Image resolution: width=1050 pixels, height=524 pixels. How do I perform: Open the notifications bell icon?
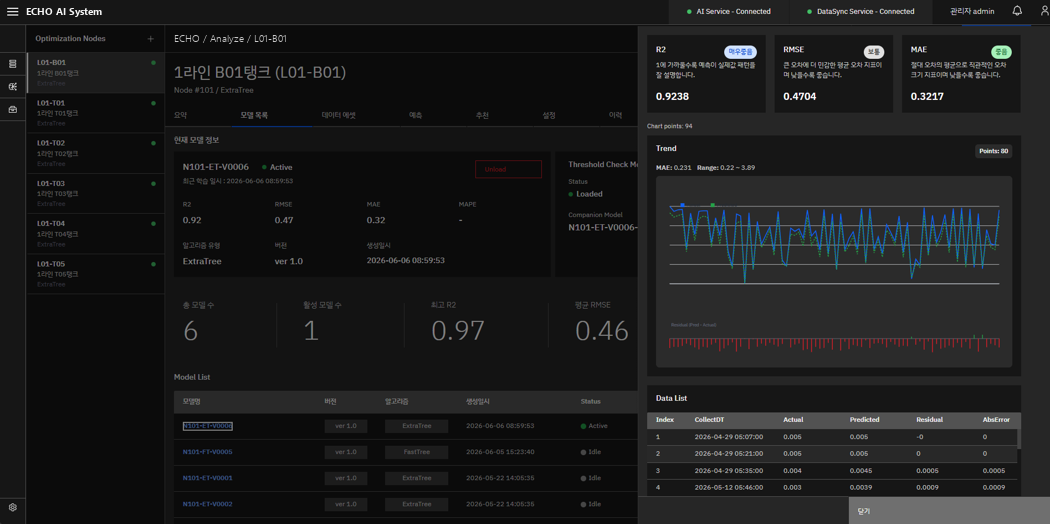click(x=1017, y=11)
